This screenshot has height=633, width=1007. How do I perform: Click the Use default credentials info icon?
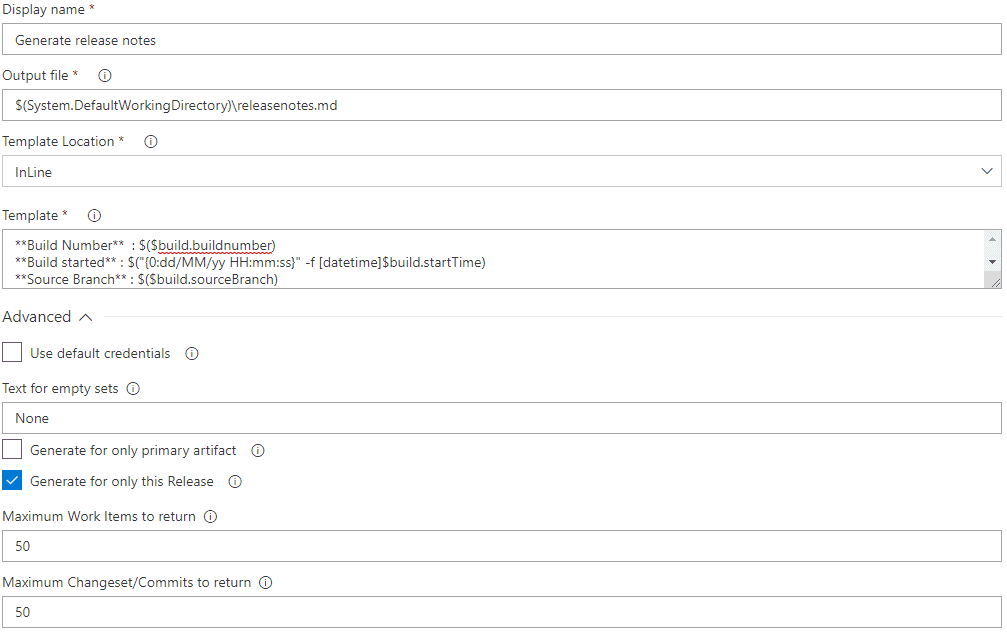[x=191, y=352]
